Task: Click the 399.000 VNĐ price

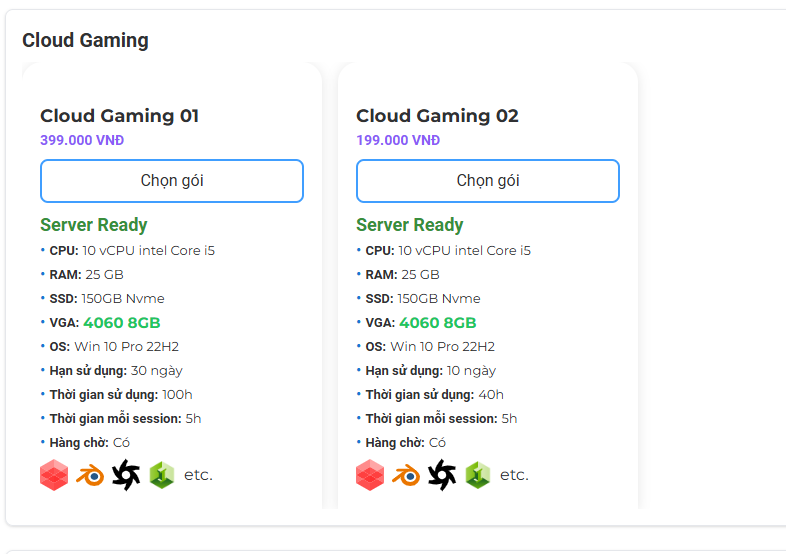Action: click(82, 140)
